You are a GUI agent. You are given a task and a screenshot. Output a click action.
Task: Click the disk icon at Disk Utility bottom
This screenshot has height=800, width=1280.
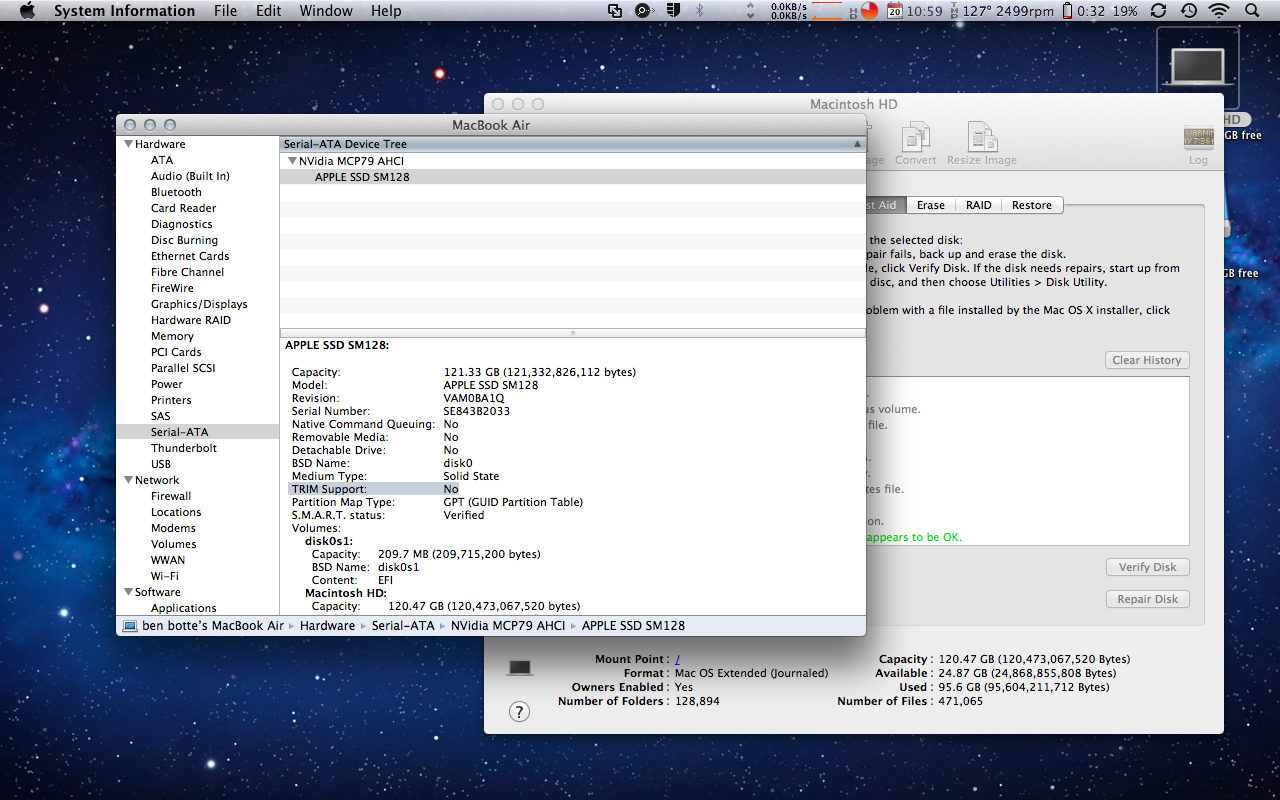pyautogui.click(x=520, y=667)
